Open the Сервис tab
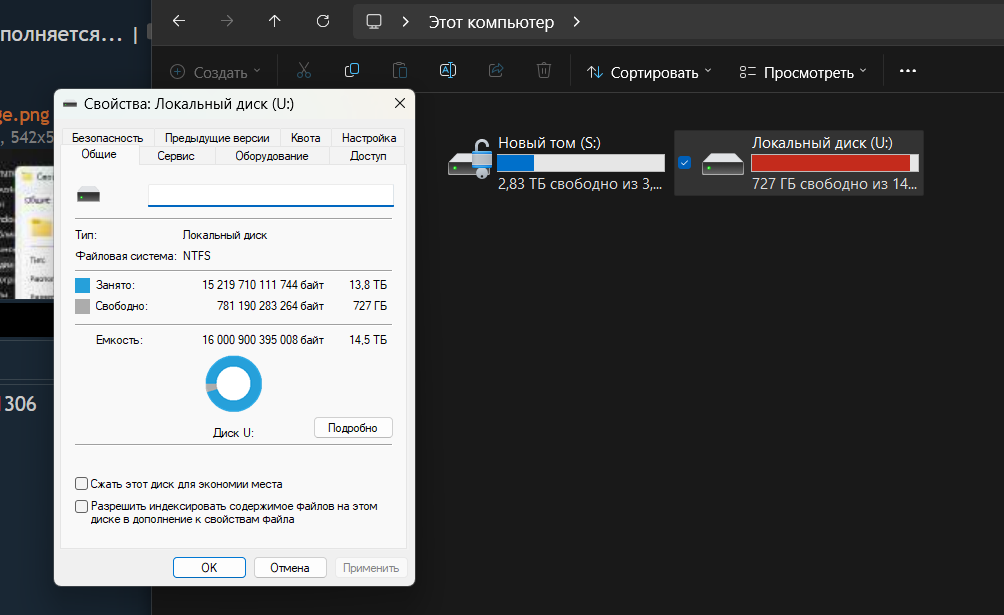1004x615 pixels. coord(176,156)
